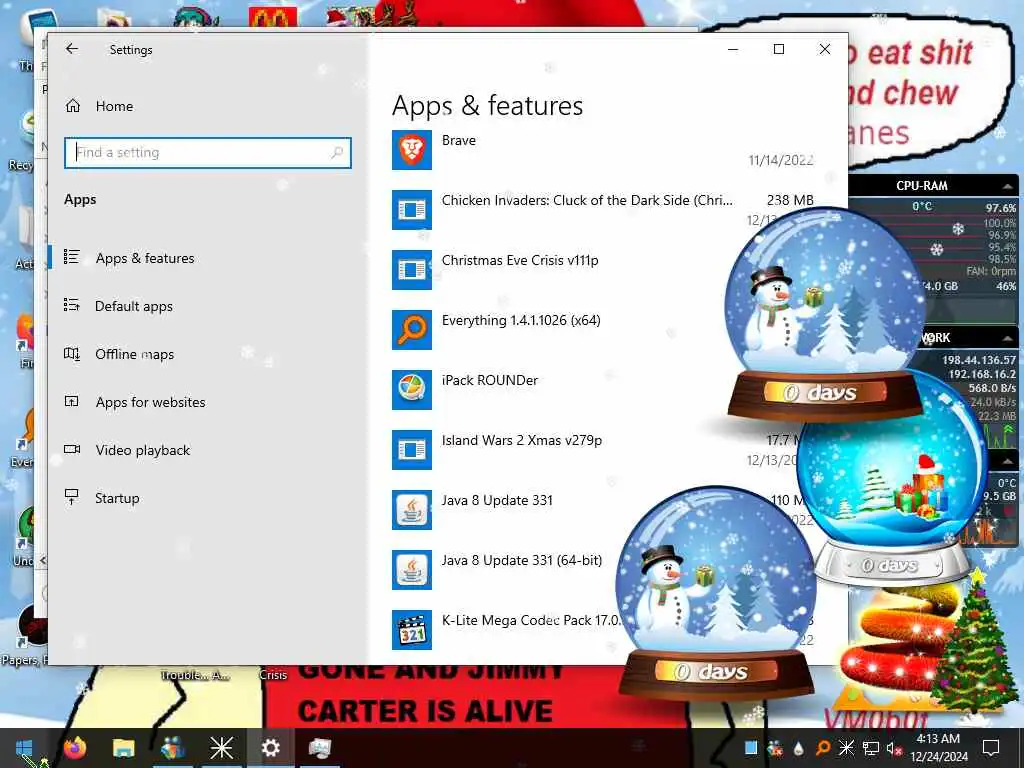Select the iPack ROUNDer app icon

point(411,390)
